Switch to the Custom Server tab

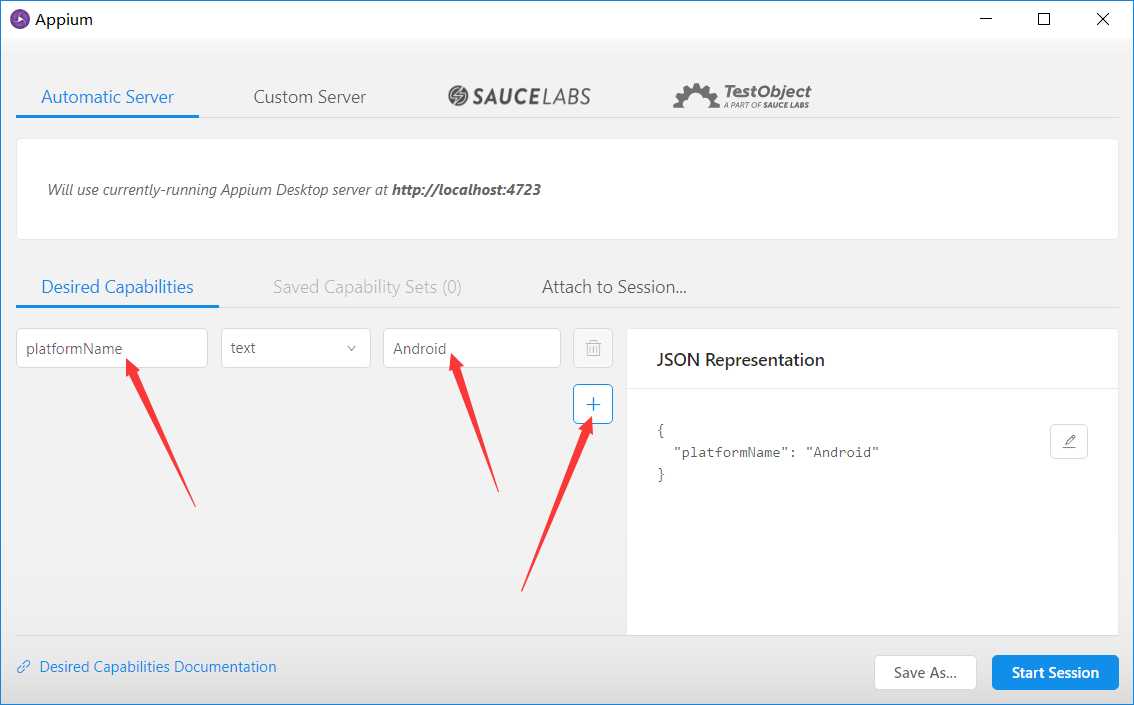coord(310,97)
